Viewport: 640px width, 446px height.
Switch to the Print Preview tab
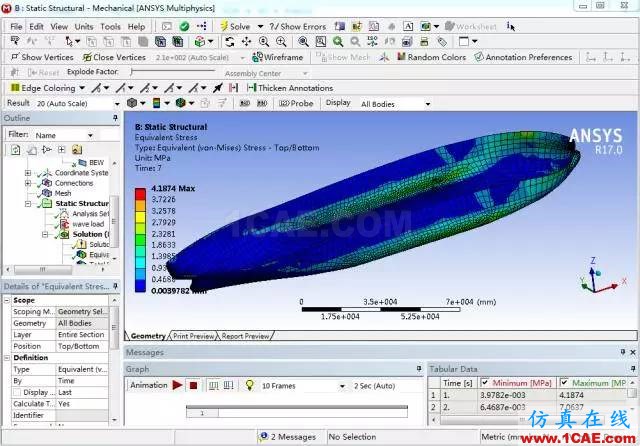(193, 336)
